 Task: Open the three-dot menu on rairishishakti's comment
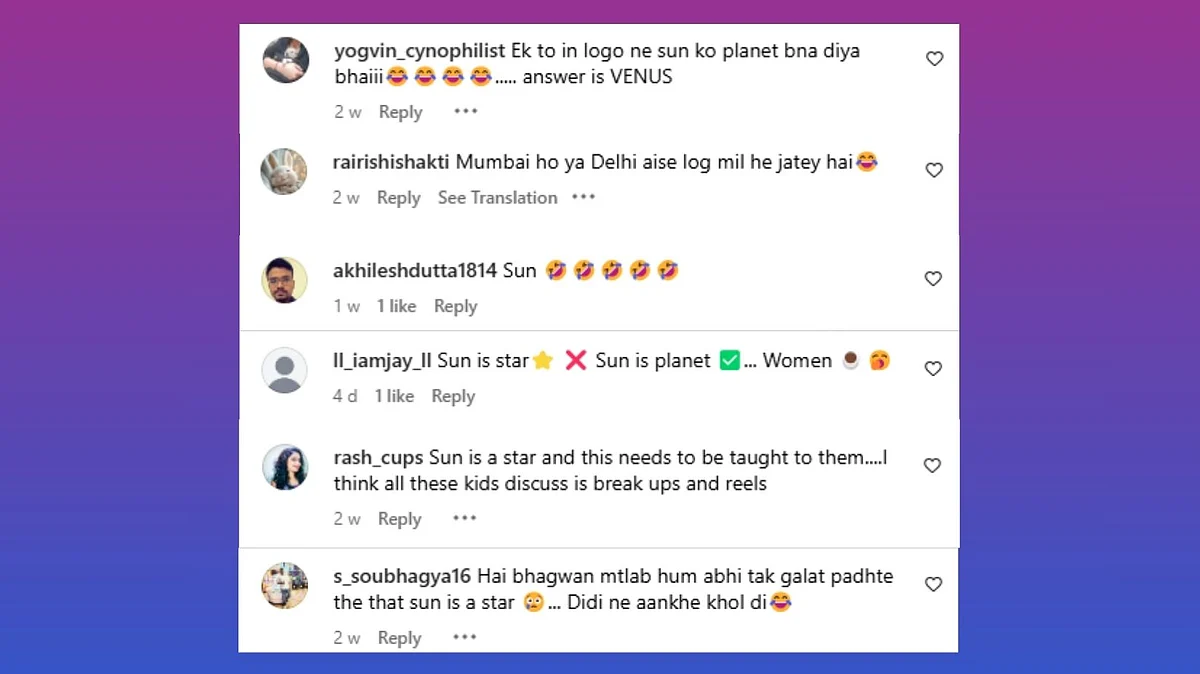[584, 197]
